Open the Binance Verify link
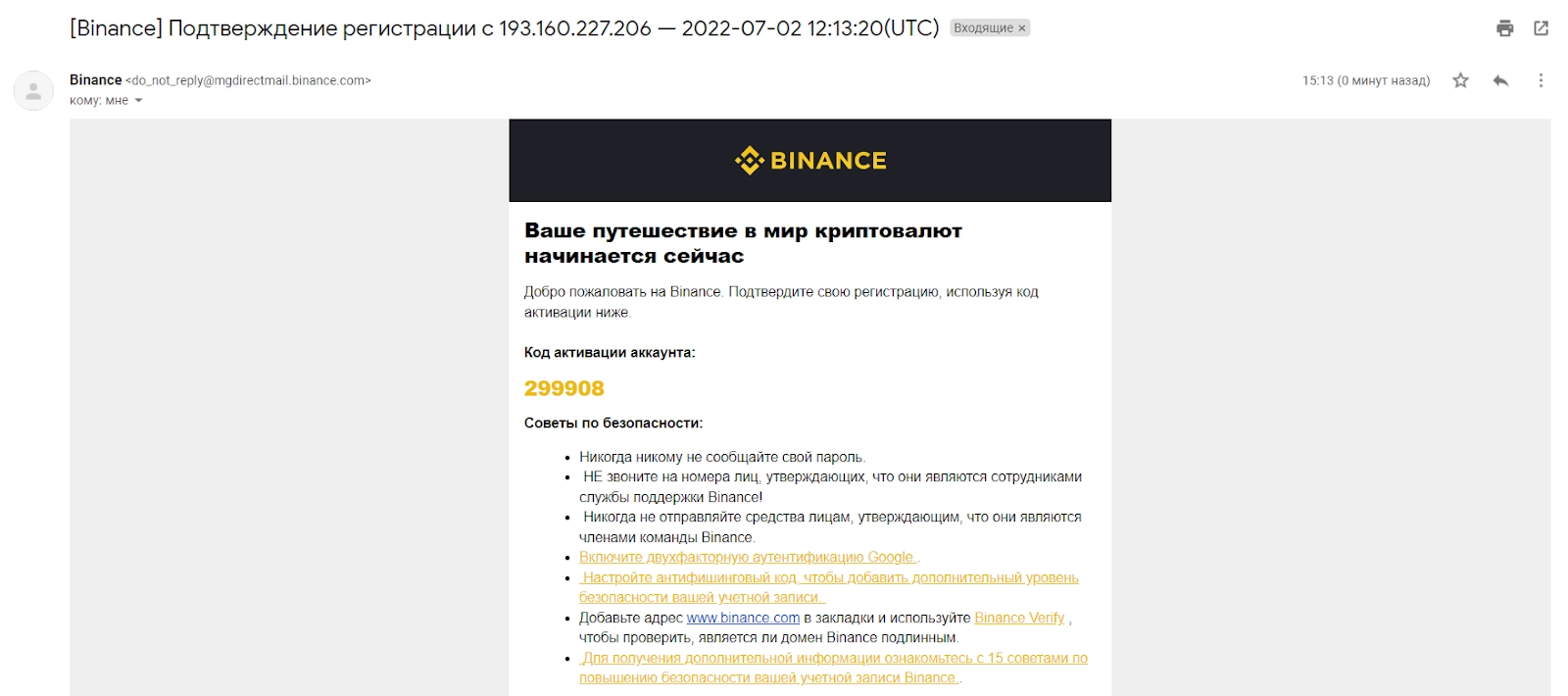Screen dimensions: 1568x696 [x=1019, y=619]
